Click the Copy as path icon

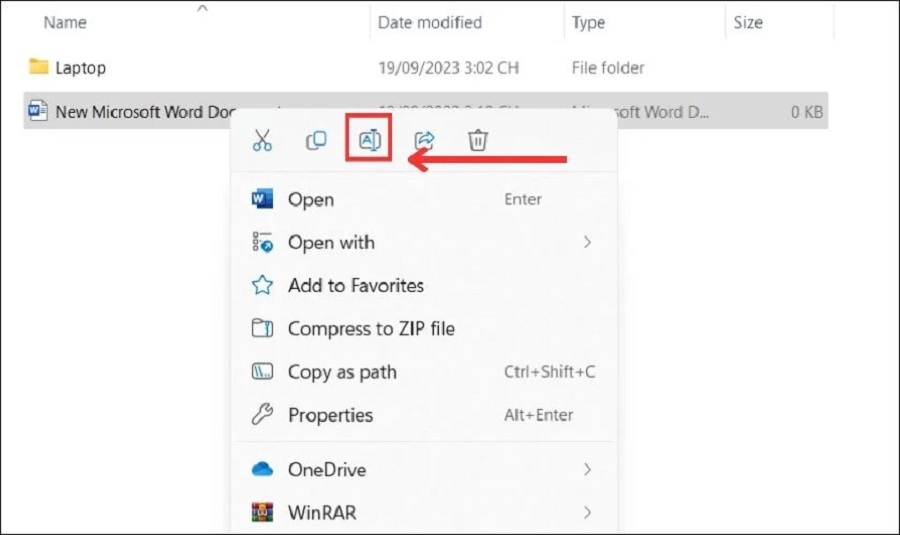(262, 371)
